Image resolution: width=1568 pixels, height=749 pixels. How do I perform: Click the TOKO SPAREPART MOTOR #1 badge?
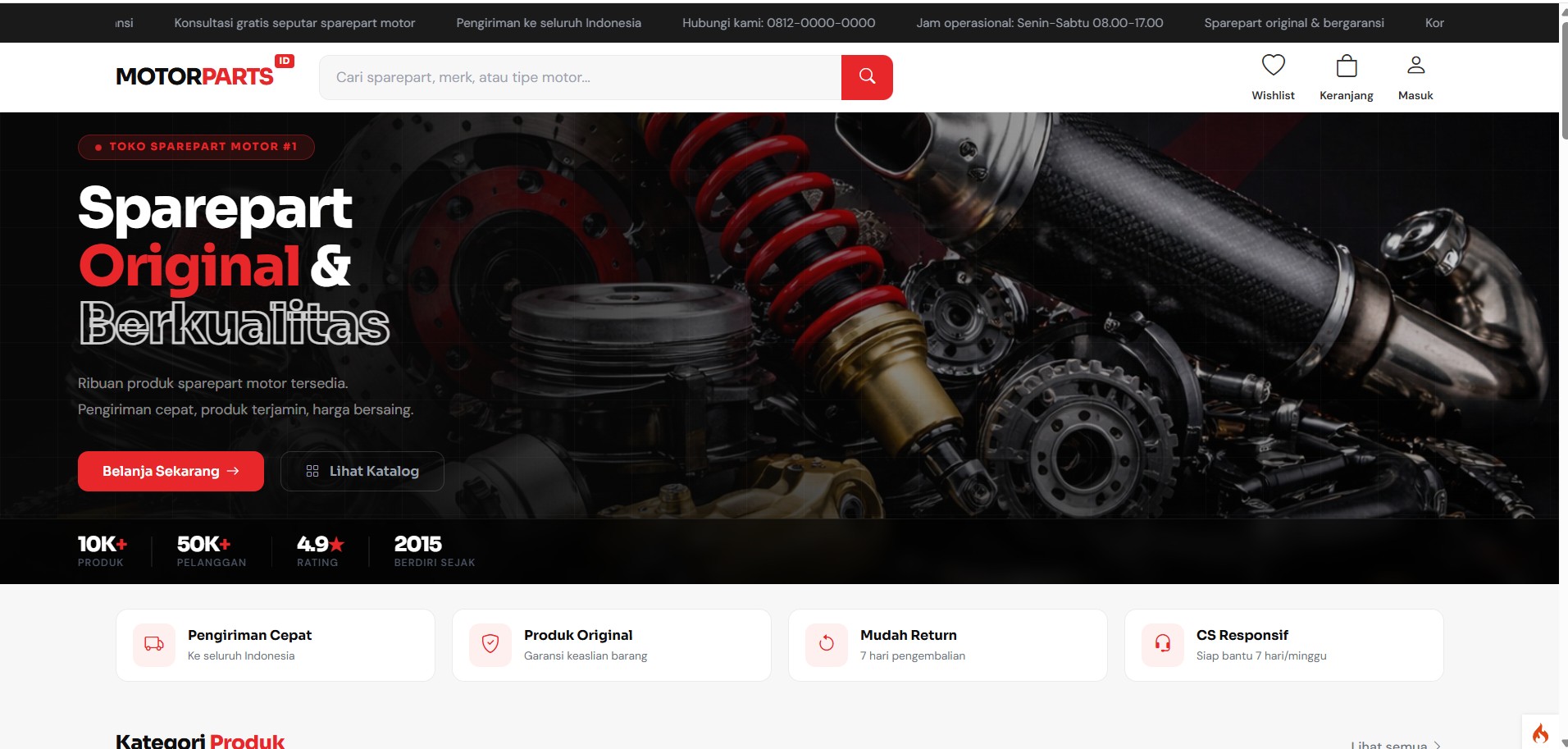coord(196,147)
